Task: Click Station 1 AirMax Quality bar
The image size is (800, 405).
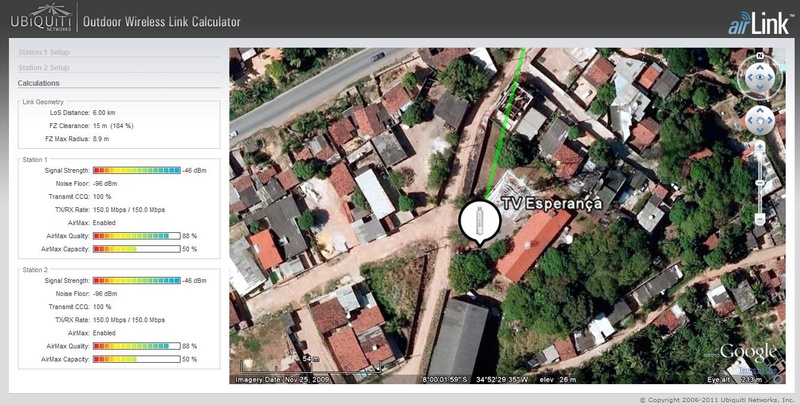Action: click(x=137, y=236)
